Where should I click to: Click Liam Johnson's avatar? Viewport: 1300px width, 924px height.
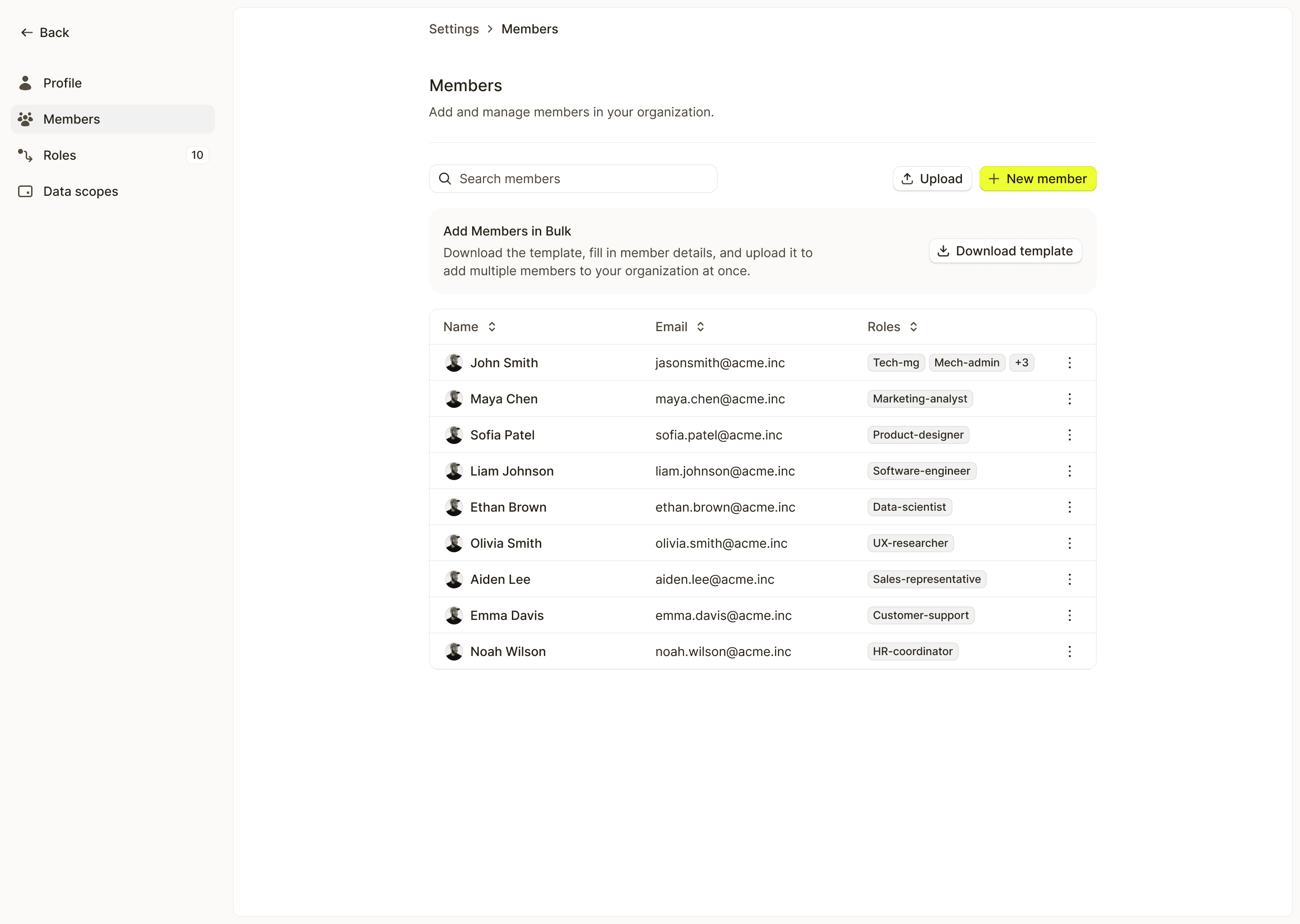[x=454, y=471]
